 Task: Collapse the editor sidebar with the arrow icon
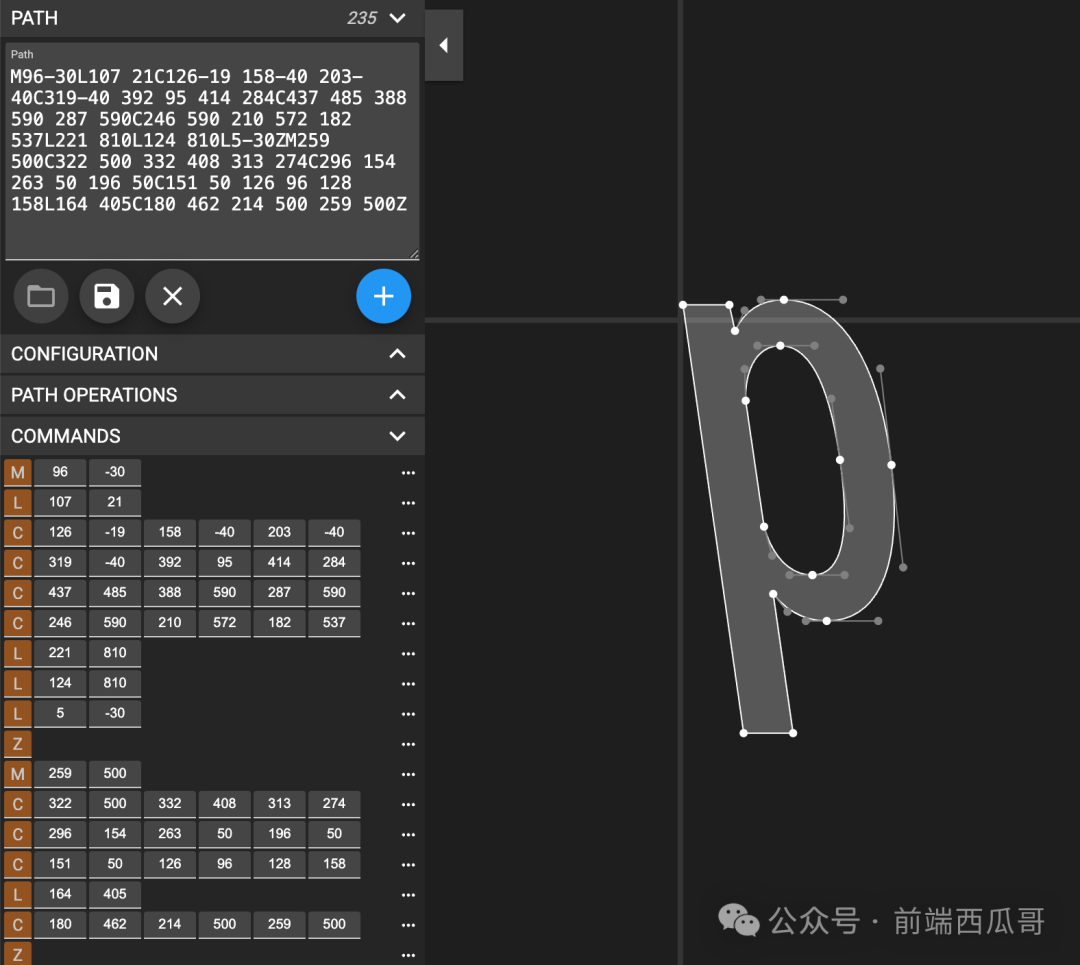(x=443, y=44)
